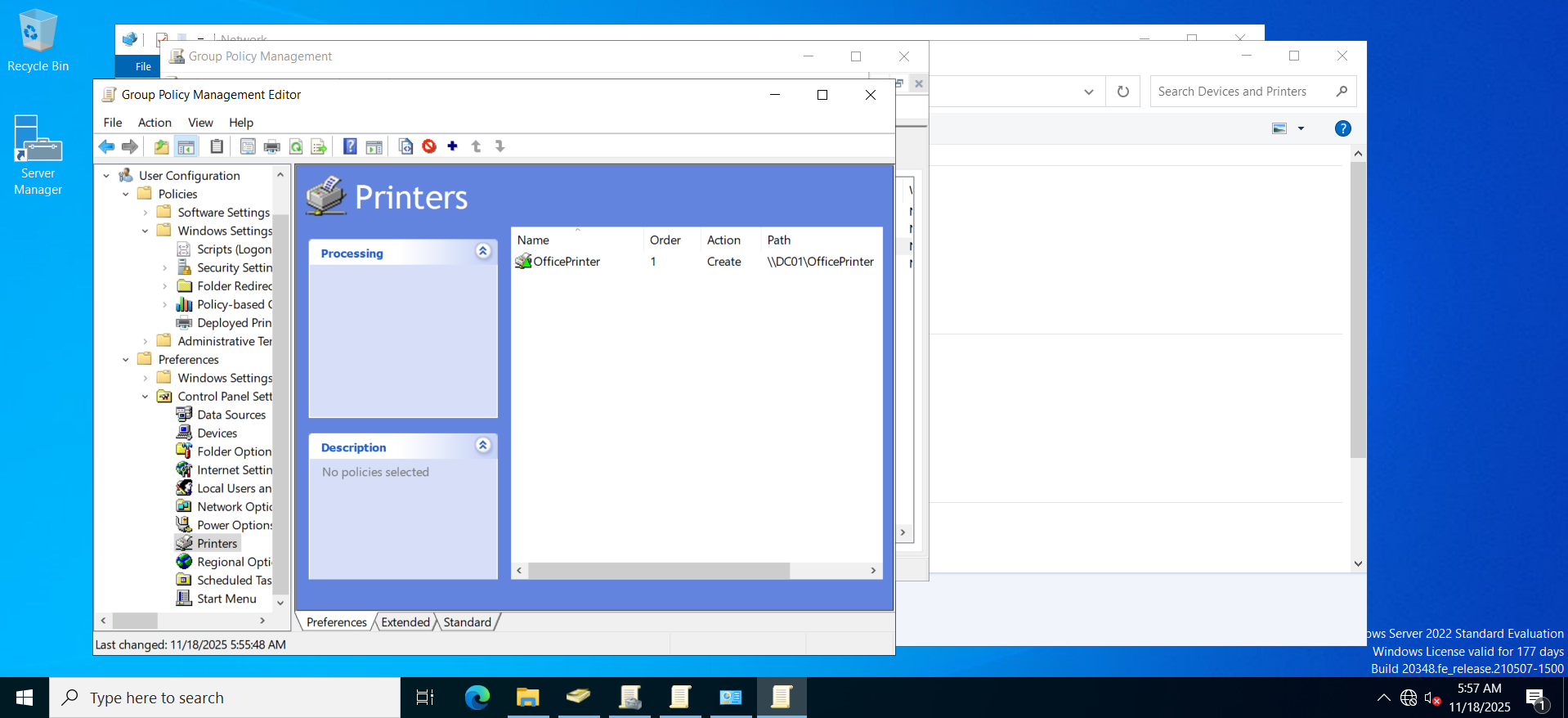Select Scripts (Logon/Logoff) in the tree

click(x=234, y=249)
